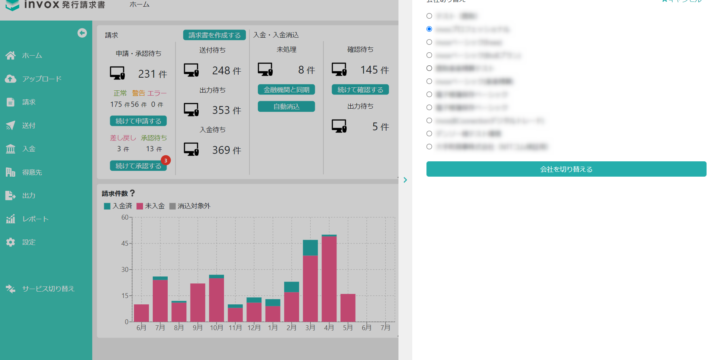Click the help question mark by 請求件数
This screenshot has height=360, width=720.
[133, 193]
